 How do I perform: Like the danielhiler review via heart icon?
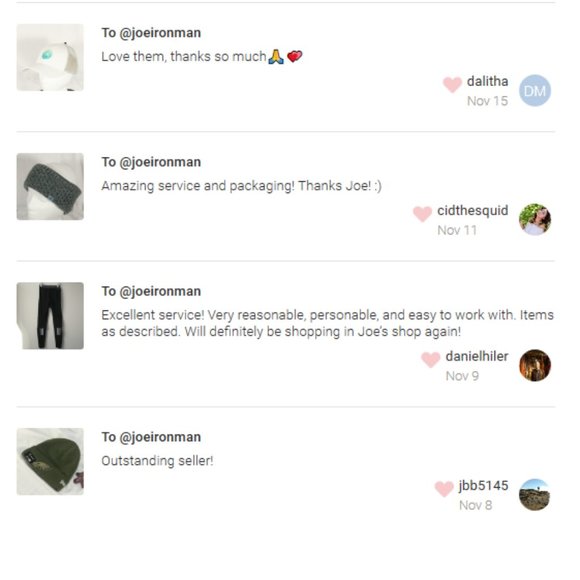click(x=431, y=360)
